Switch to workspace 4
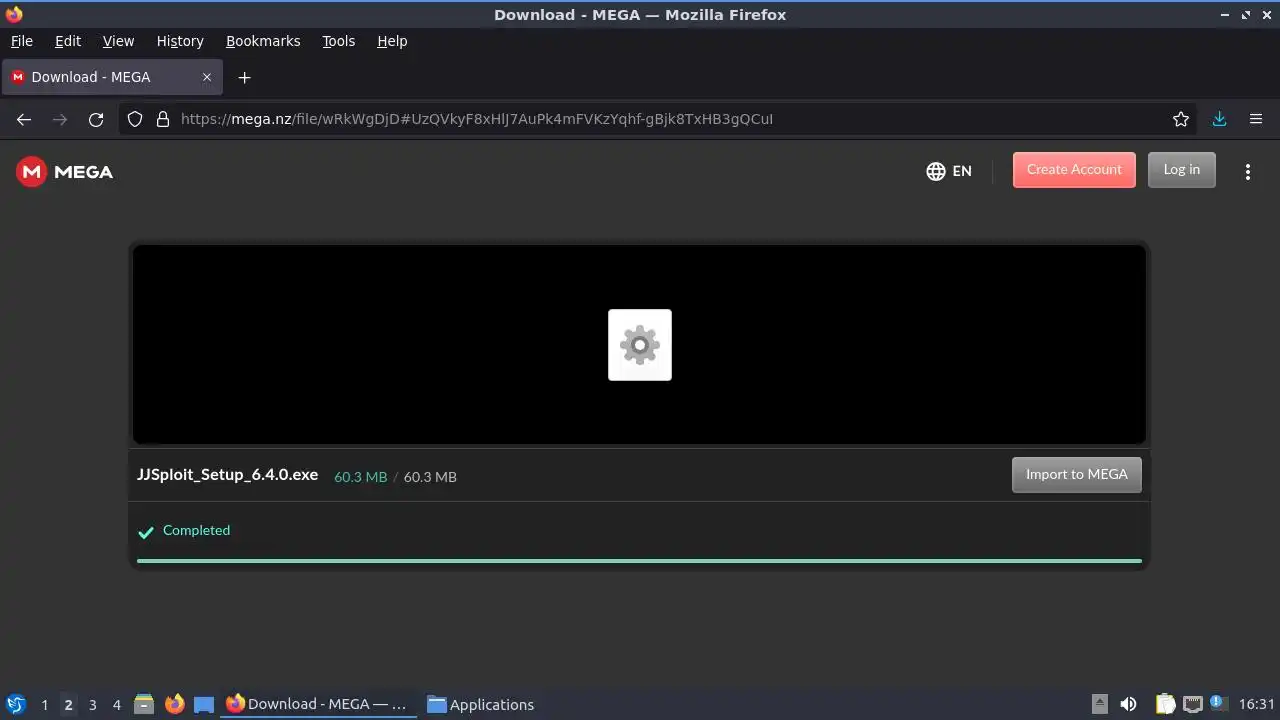 [x=116, y=705]
